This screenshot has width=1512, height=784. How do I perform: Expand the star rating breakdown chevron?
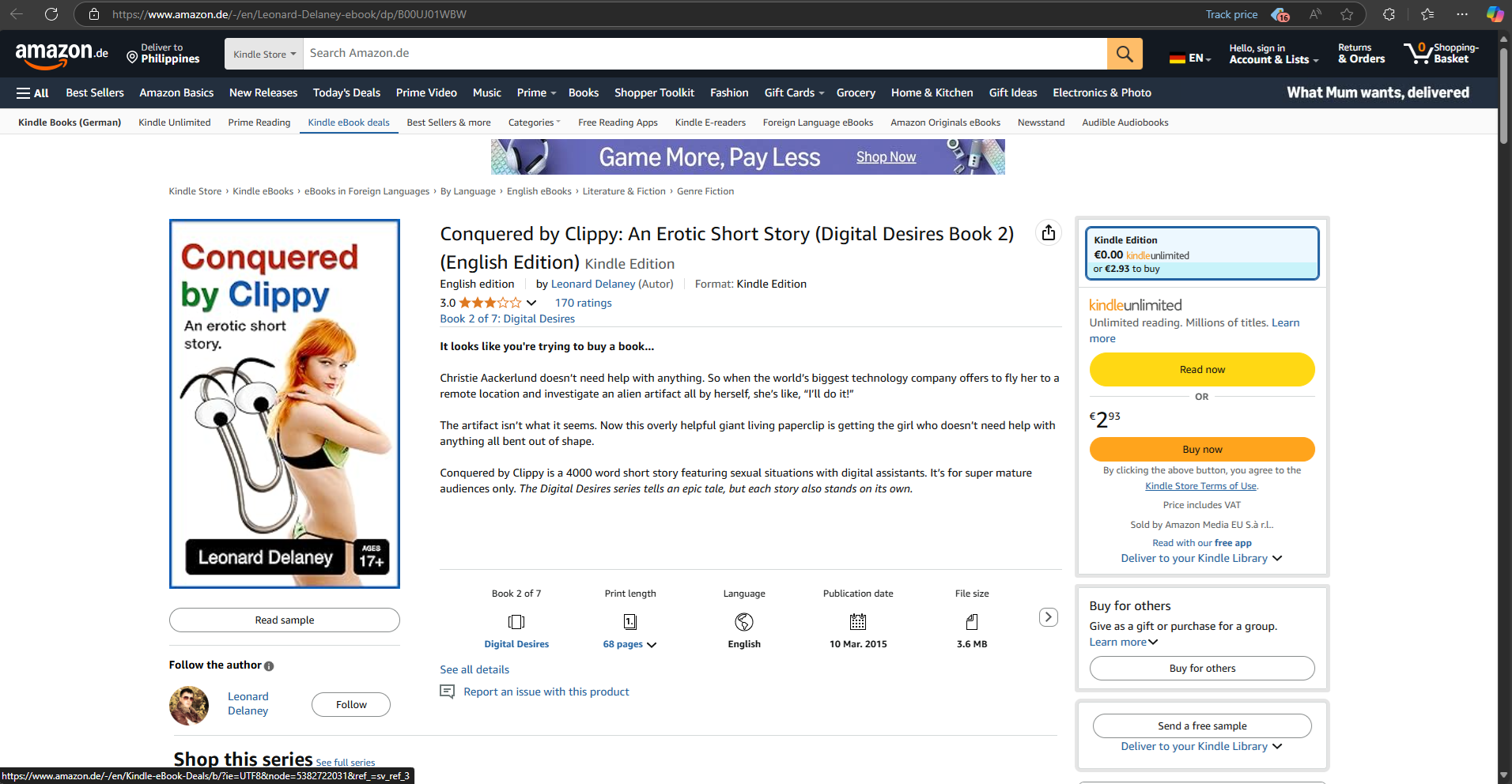531,303
